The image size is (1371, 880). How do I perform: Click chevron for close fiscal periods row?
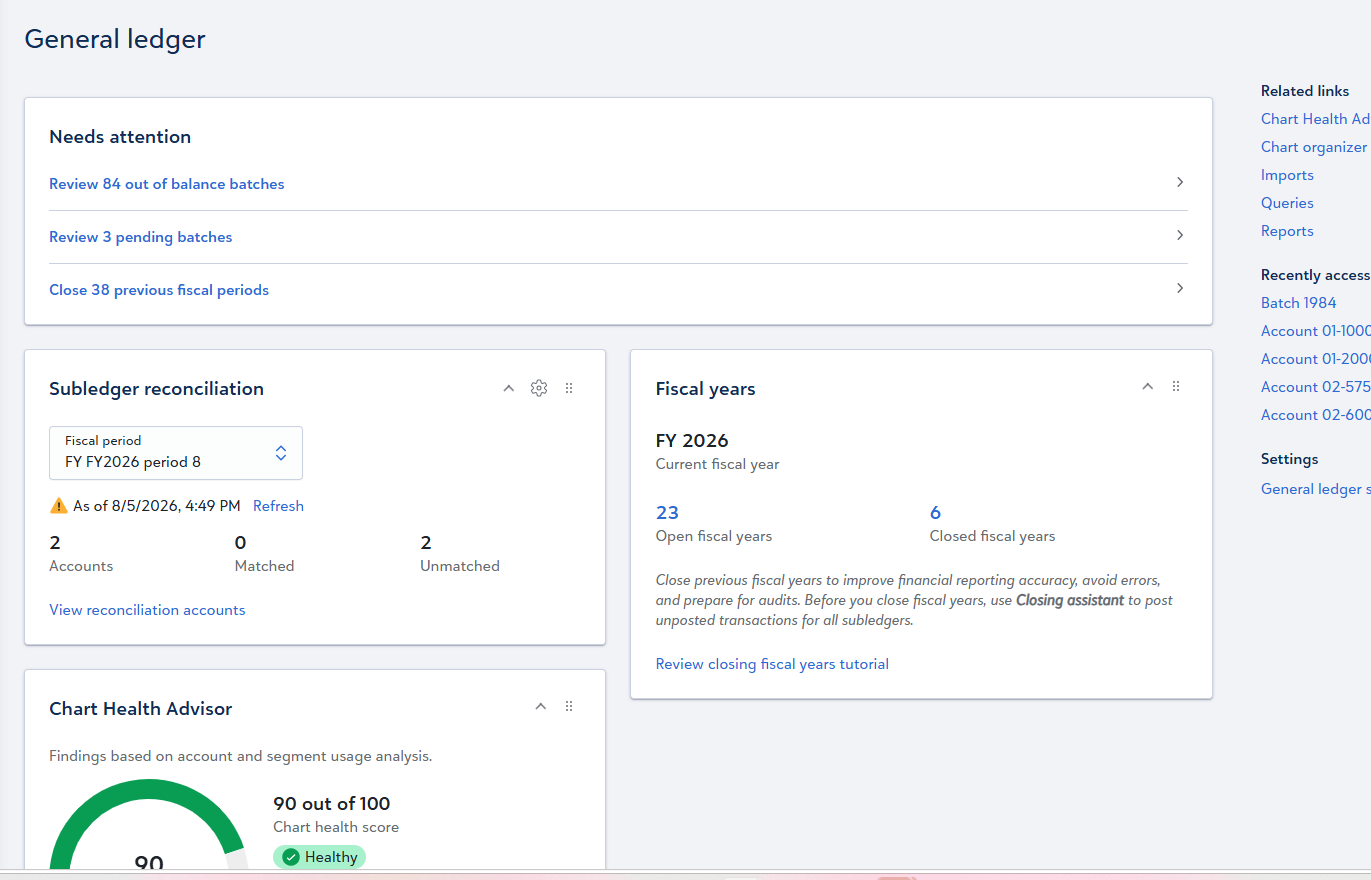(1180, 288)
